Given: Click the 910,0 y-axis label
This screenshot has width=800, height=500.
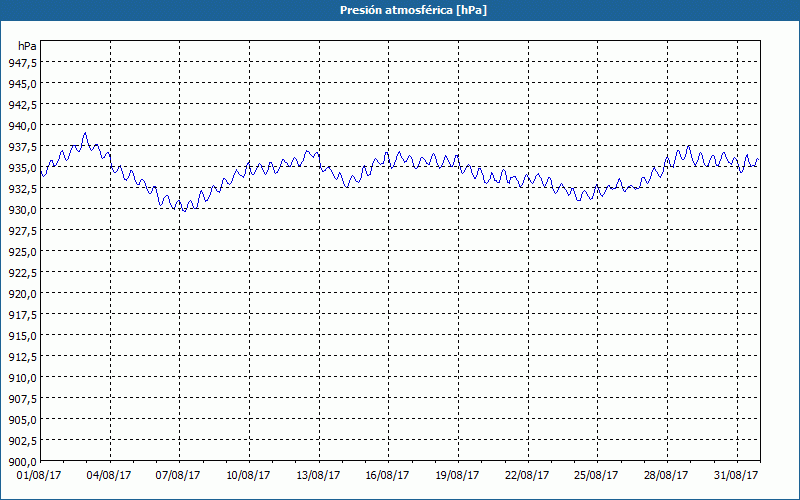Looking at the screenshot, I should click(x=22, y=378).
